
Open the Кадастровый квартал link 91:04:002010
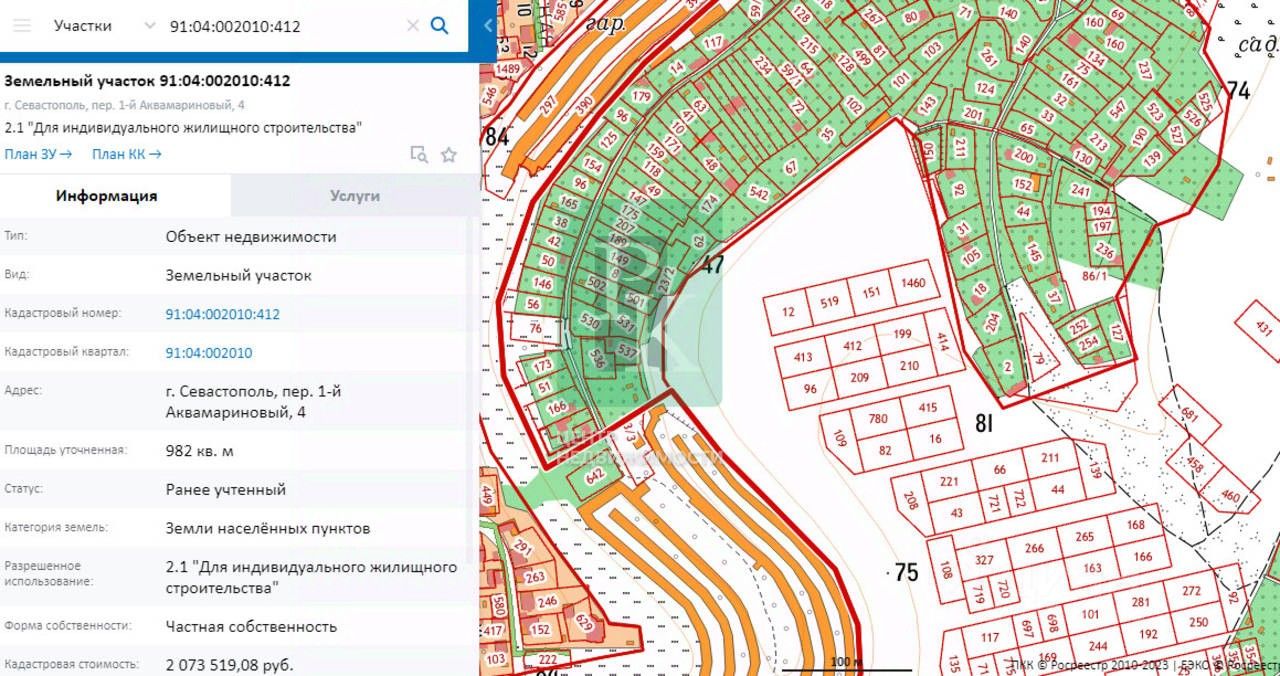pos(208,353)
